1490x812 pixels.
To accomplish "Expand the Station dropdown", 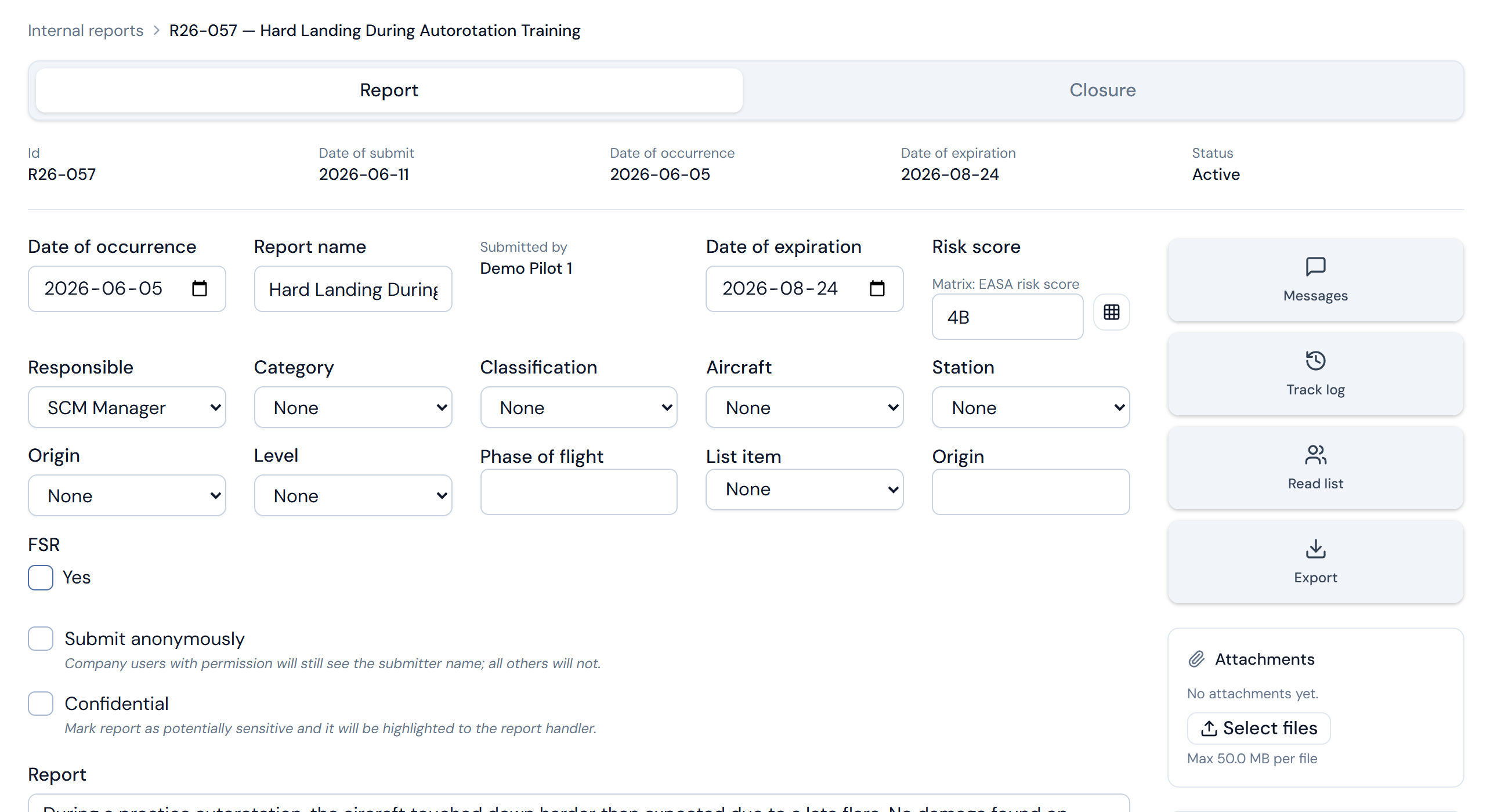I will point(1030,407).
